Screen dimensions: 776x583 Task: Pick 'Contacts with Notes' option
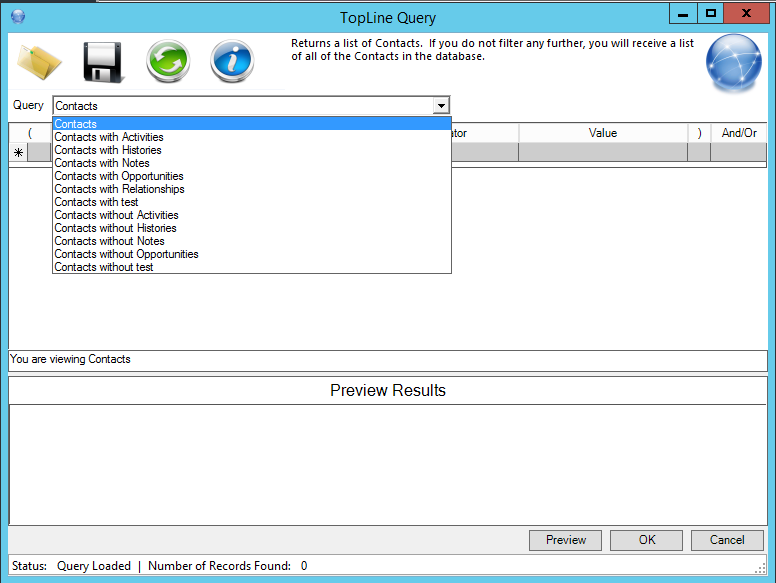point(252,163)
